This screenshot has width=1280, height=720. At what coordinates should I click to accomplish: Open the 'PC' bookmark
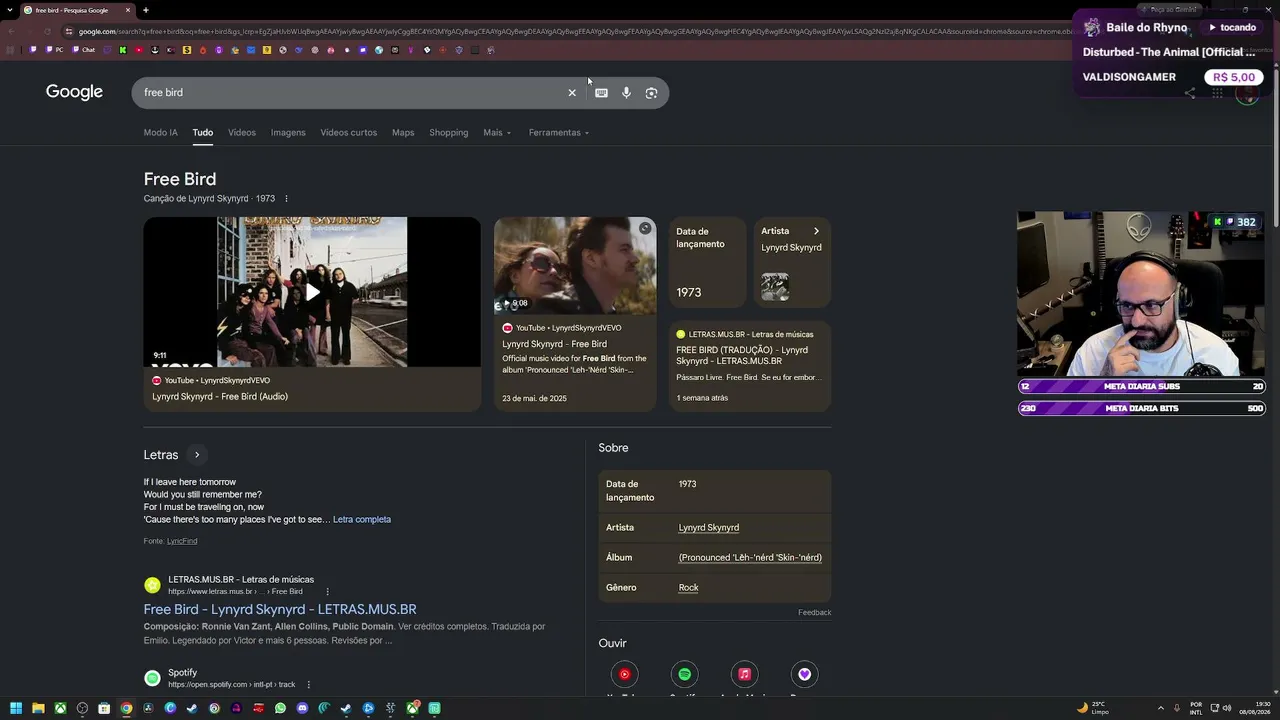(53, 50)
